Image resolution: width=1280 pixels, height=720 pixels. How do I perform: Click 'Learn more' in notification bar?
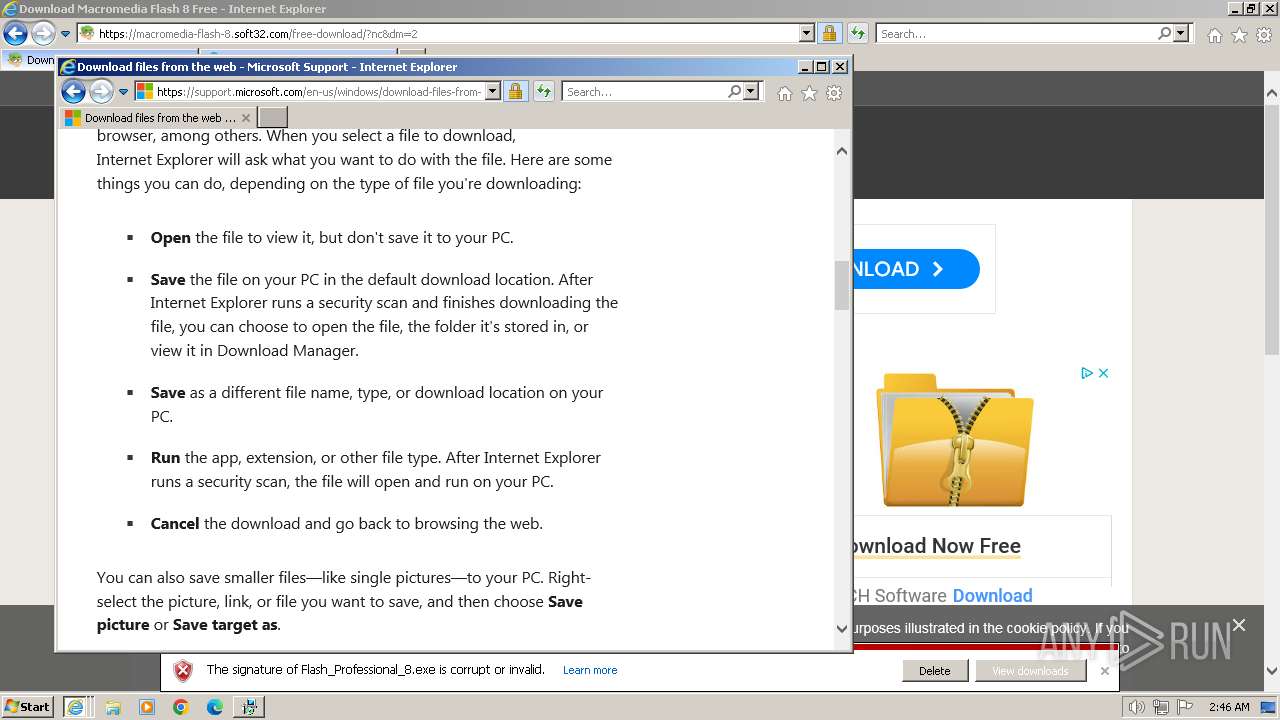(x=590, y=670)
